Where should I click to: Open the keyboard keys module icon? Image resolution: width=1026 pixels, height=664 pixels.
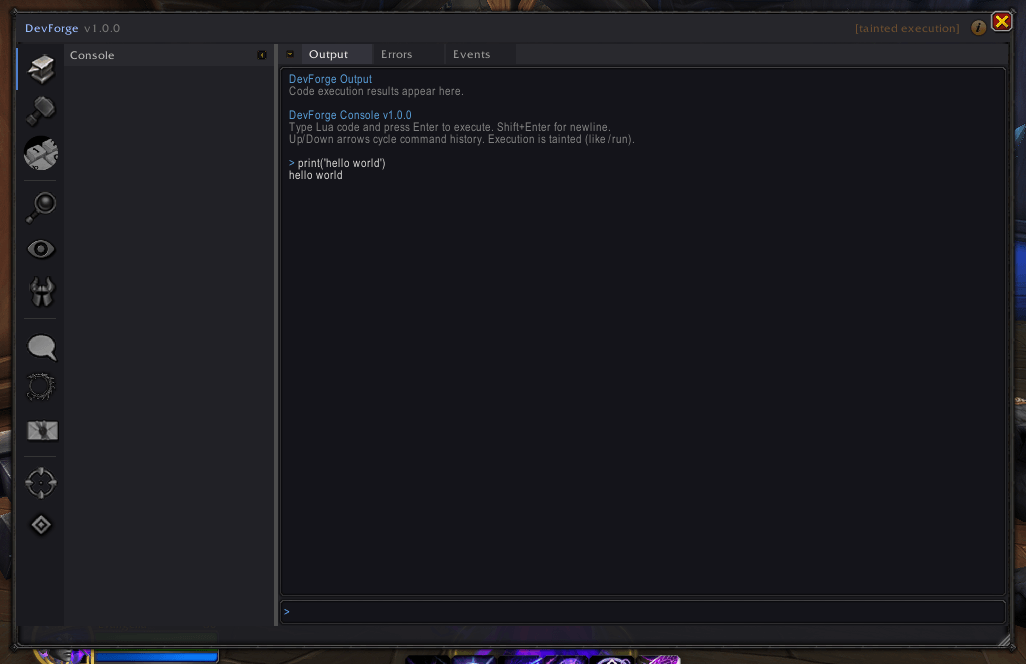pos(41,153)
